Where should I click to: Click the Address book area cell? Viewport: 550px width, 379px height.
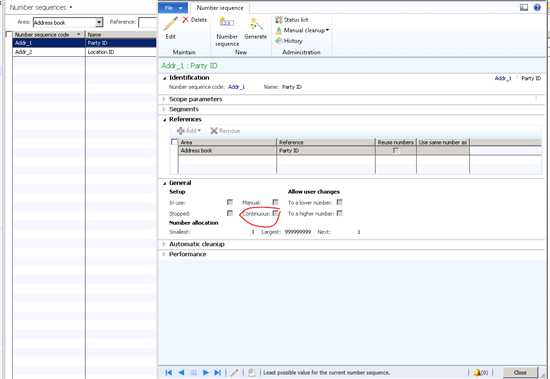coord(227,151)
